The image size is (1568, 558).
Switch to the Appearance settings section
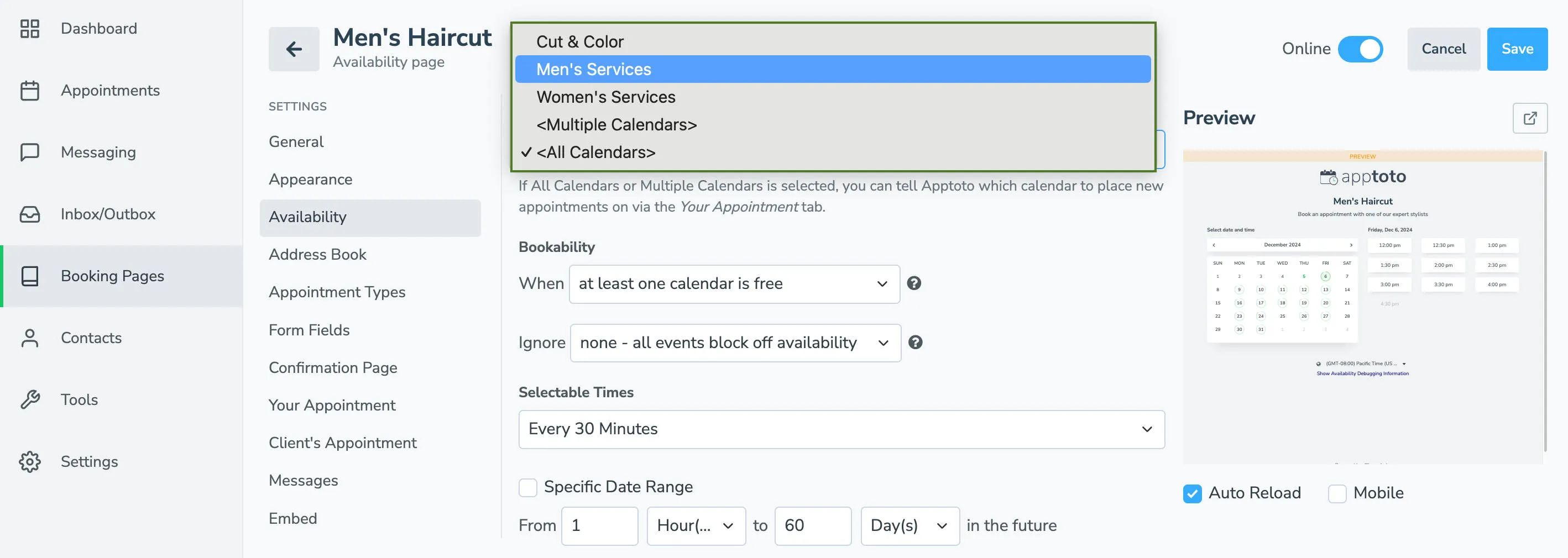[310, 179]
